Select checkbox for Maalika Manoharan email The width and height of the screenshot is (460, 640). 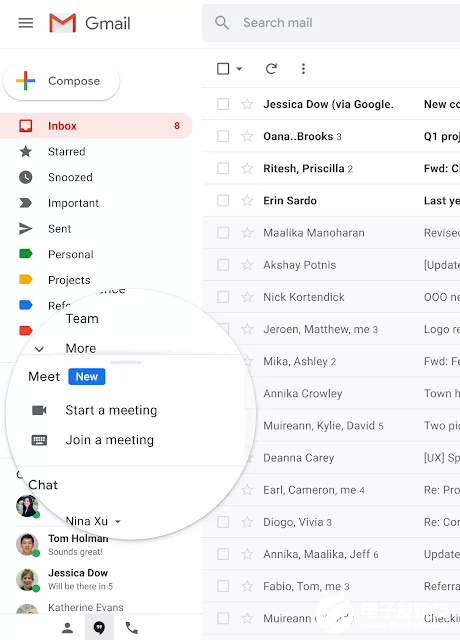pyautogui.click(x=223, y=233)
